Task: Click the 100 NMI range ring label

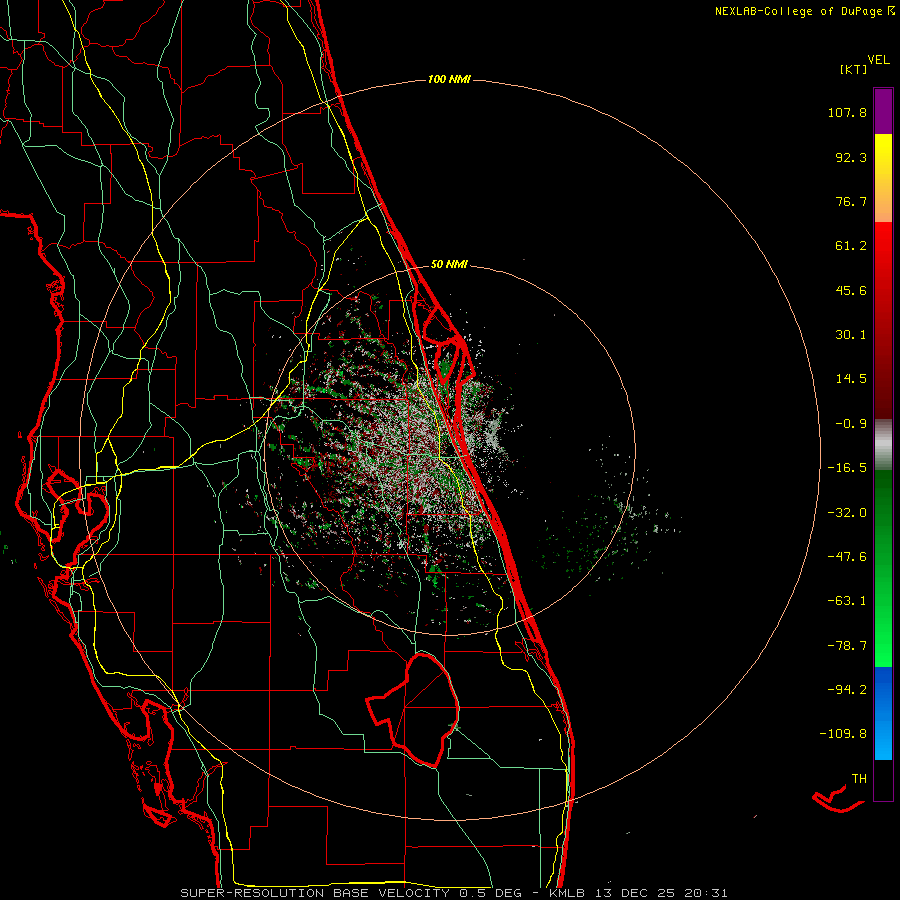Action: click(449, 79)
